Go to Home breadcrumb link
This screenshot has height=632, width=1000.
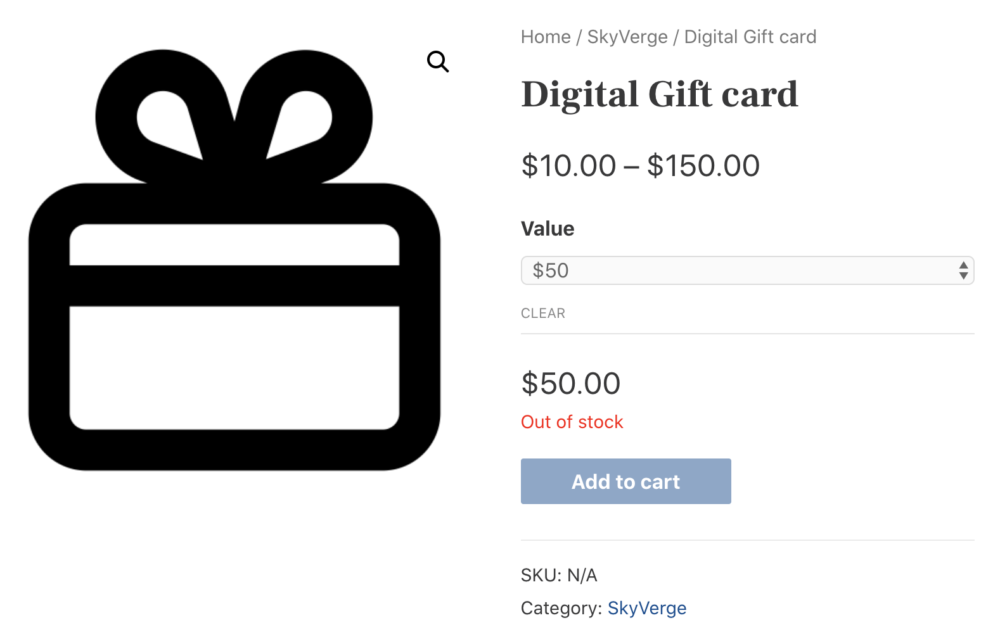545,37
